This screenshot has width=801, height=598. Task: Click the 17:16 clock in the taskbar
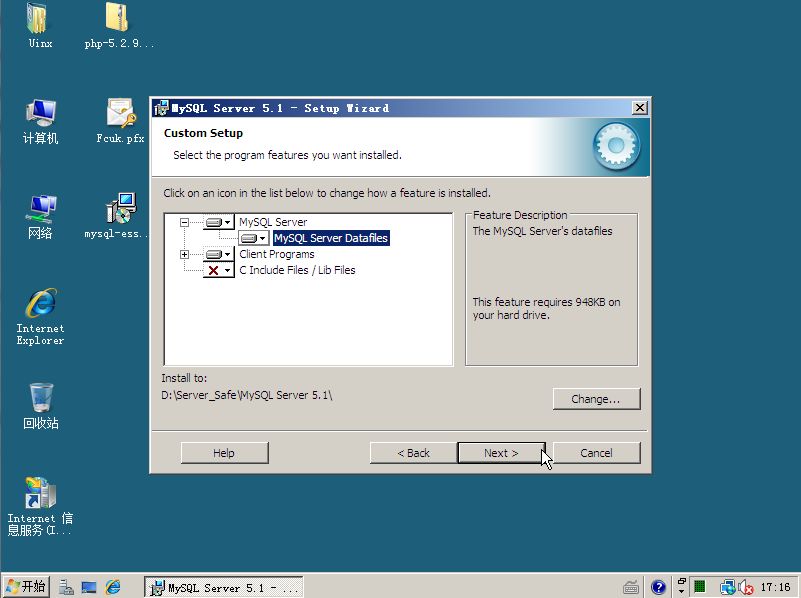tap(775, 587)
